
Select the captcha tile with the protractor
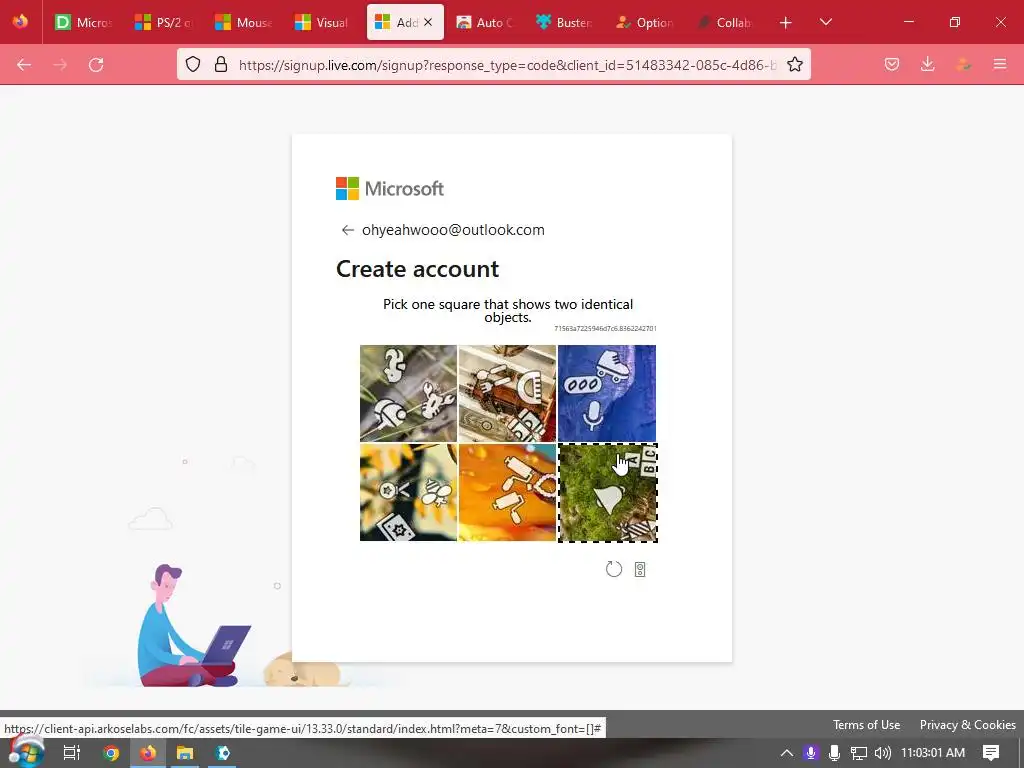(x=507, y=393)
